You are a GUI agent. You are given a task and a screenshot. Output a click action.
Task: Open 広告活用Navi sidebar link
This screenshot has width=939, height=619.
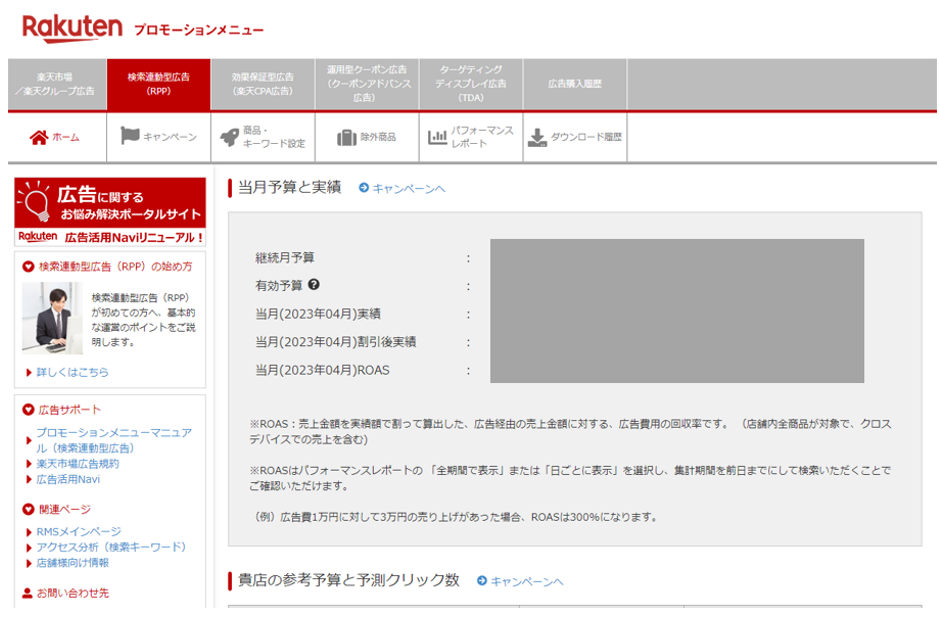coord(68,480)
